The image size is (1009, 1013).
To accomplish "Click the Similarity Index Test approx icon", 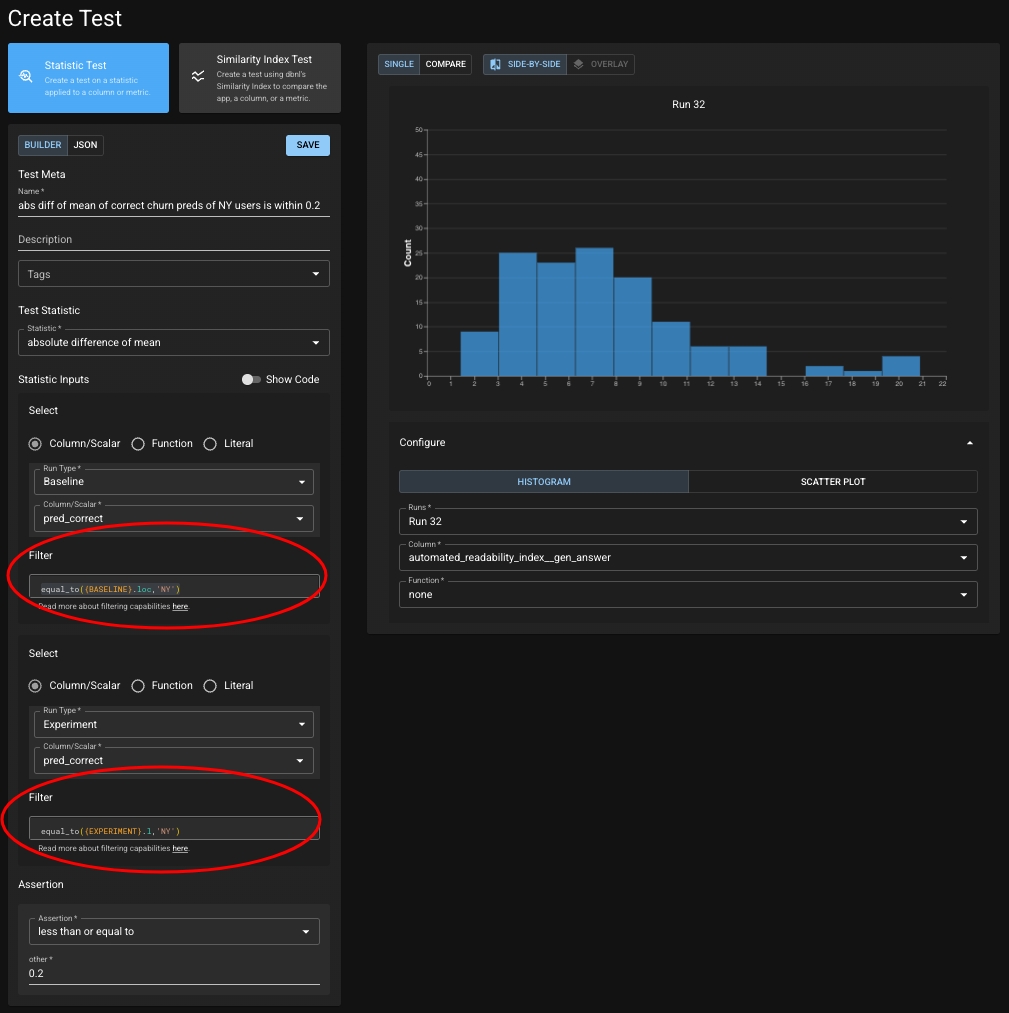I will [198, 77].
